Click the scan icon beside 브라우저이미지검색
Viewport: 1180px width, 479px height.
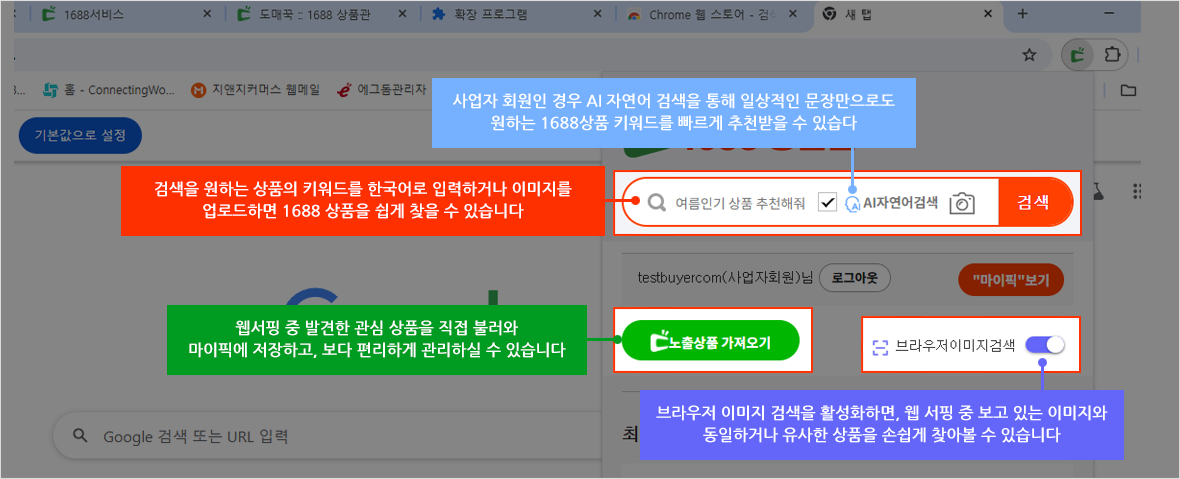click(x=880, y=346)
